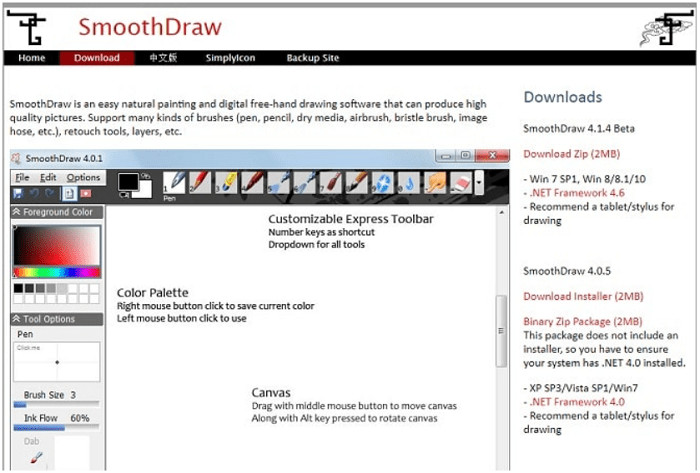Viewport: 700px width, 473px height.
Task: Collapse the Foreground Color panel
Action: (x=17, y=212)
